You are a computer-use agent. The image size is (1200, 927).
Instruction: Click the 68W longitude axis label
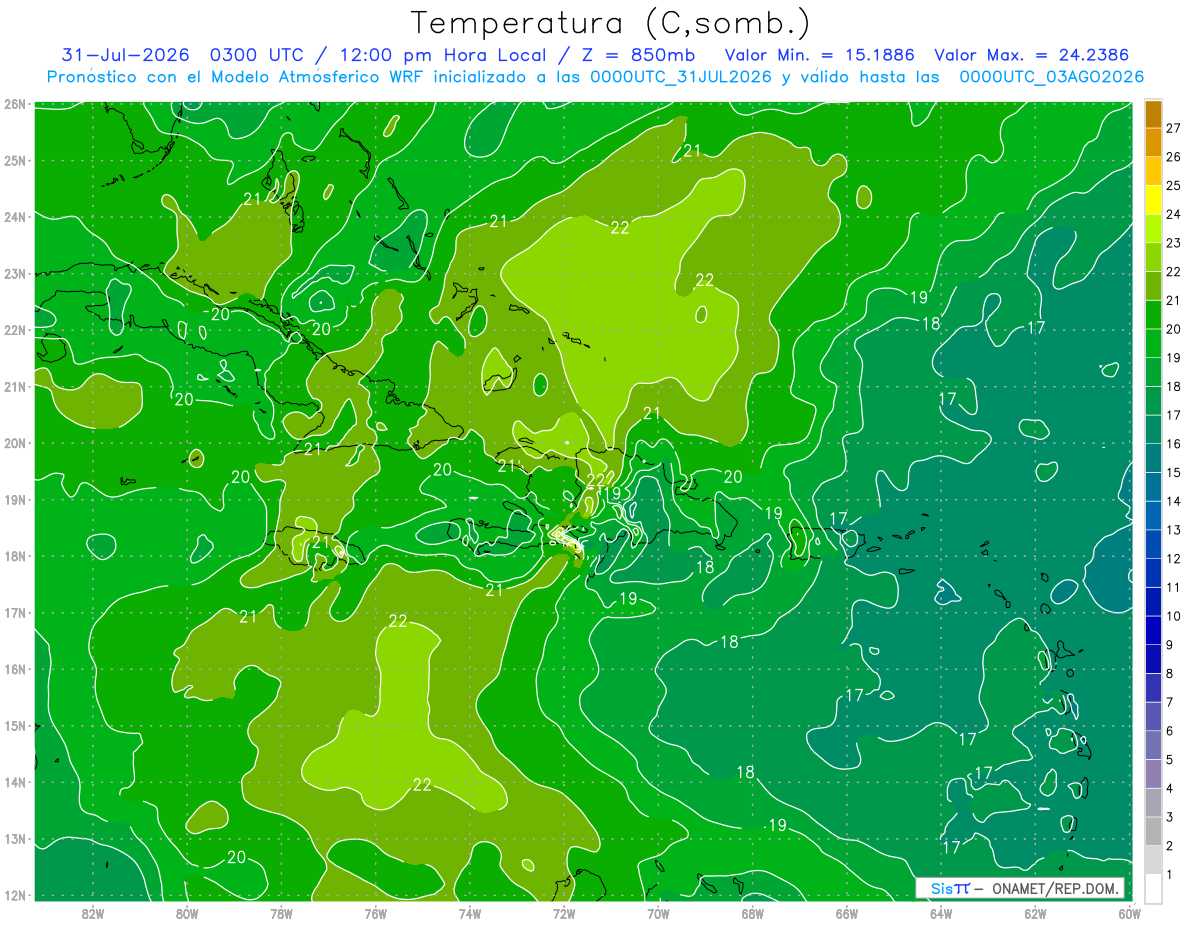click(752, 913)
